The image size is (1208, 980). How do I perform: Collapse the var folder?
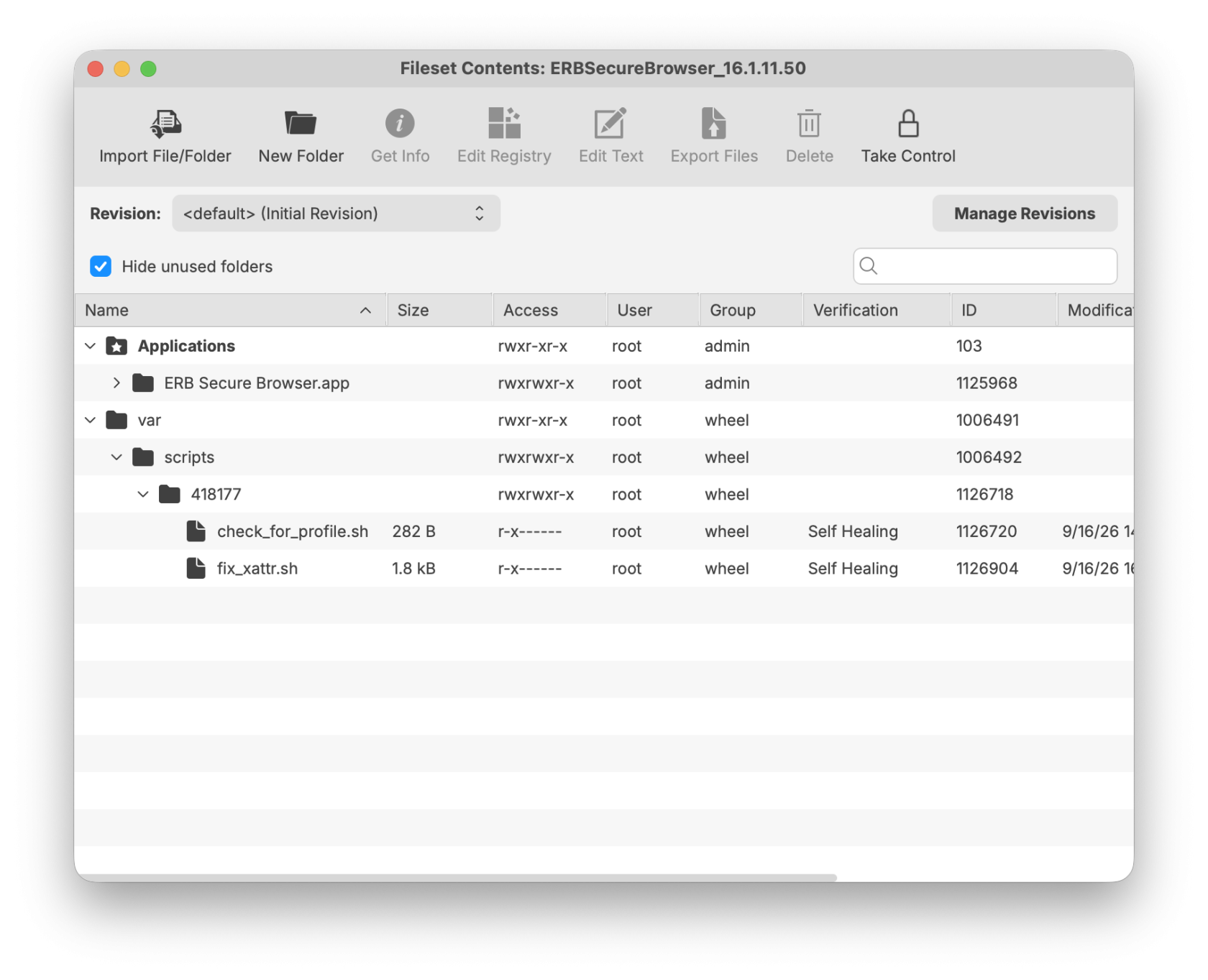coord(90,420)
